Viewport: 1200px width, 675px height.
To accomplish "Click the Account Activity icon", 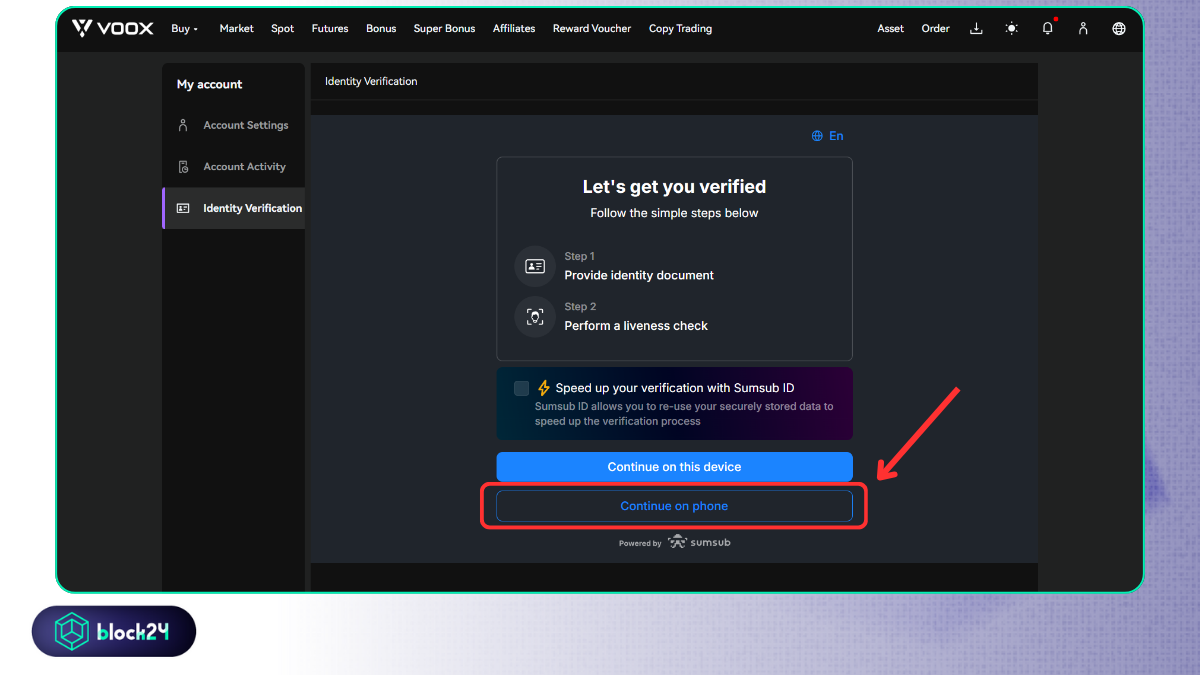I will click(x=183, y=167).
